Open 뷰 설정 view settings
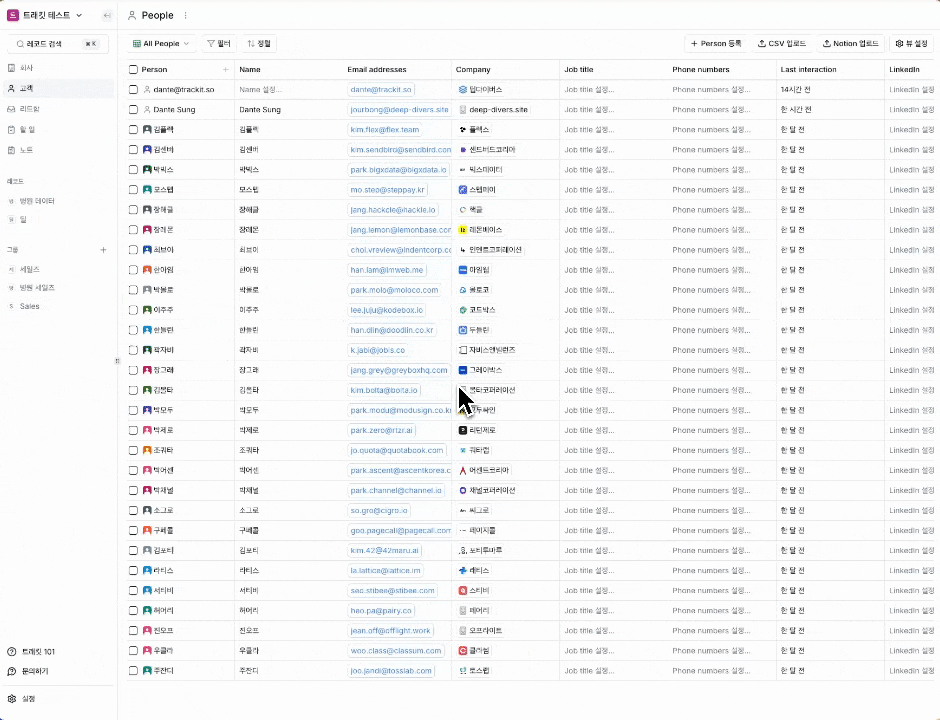This screenshot has height=720, width=940. (x=911, y=44)
